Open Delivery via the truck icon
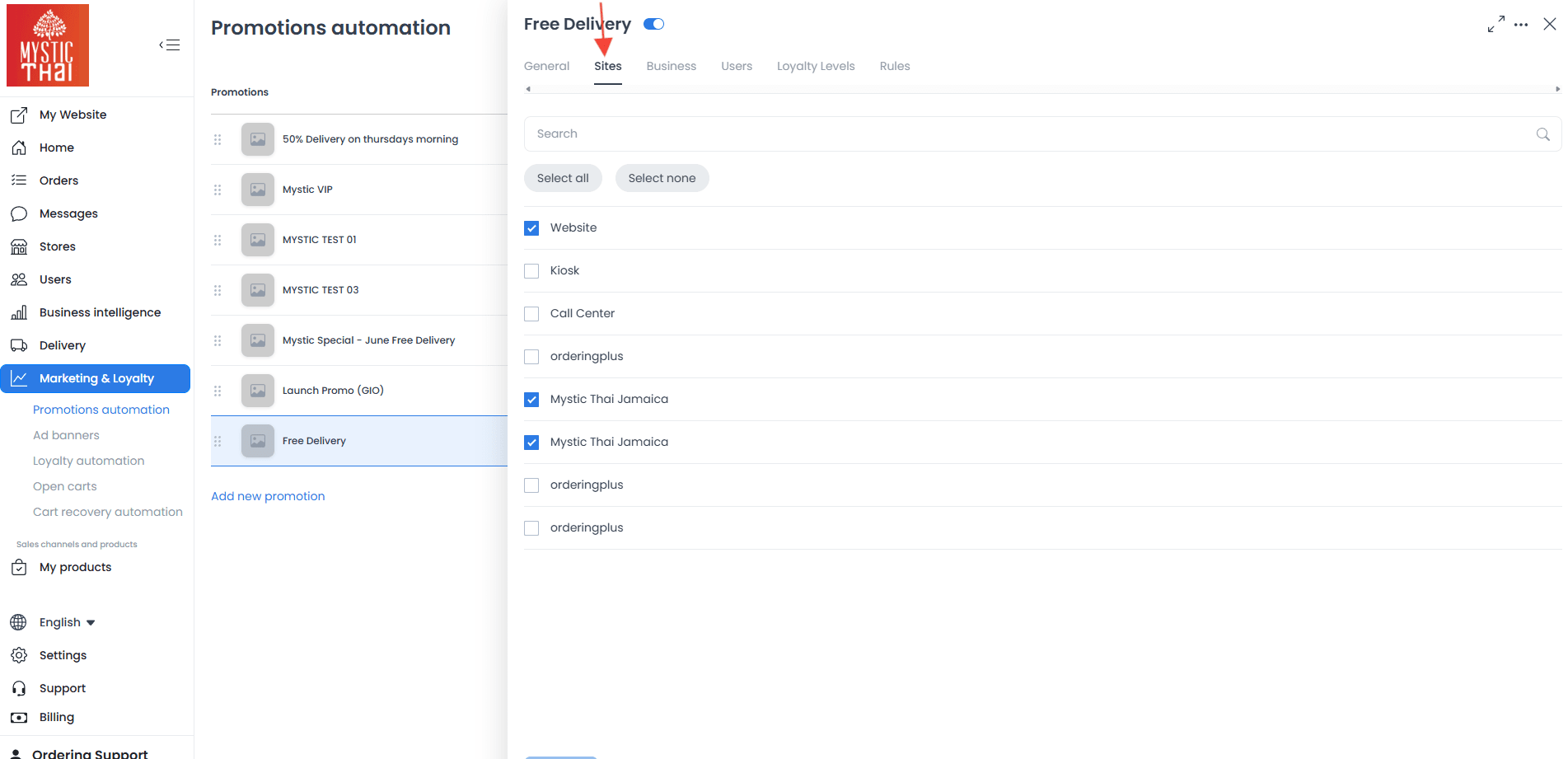 point(19,345)
